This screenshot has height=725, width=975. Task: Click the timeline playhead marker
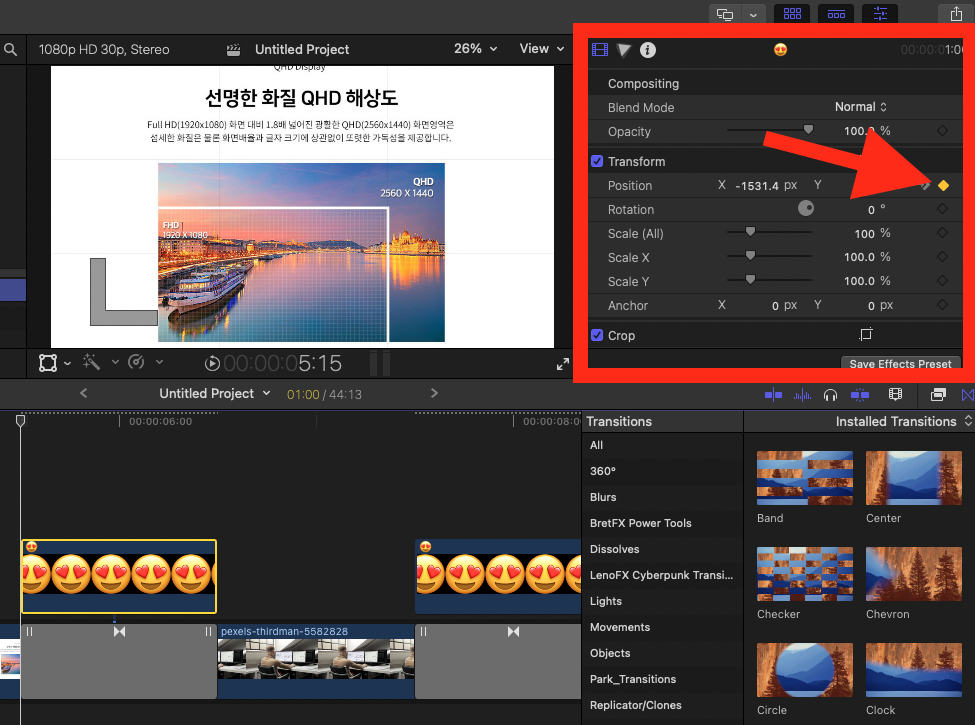(x=21, y=421)
